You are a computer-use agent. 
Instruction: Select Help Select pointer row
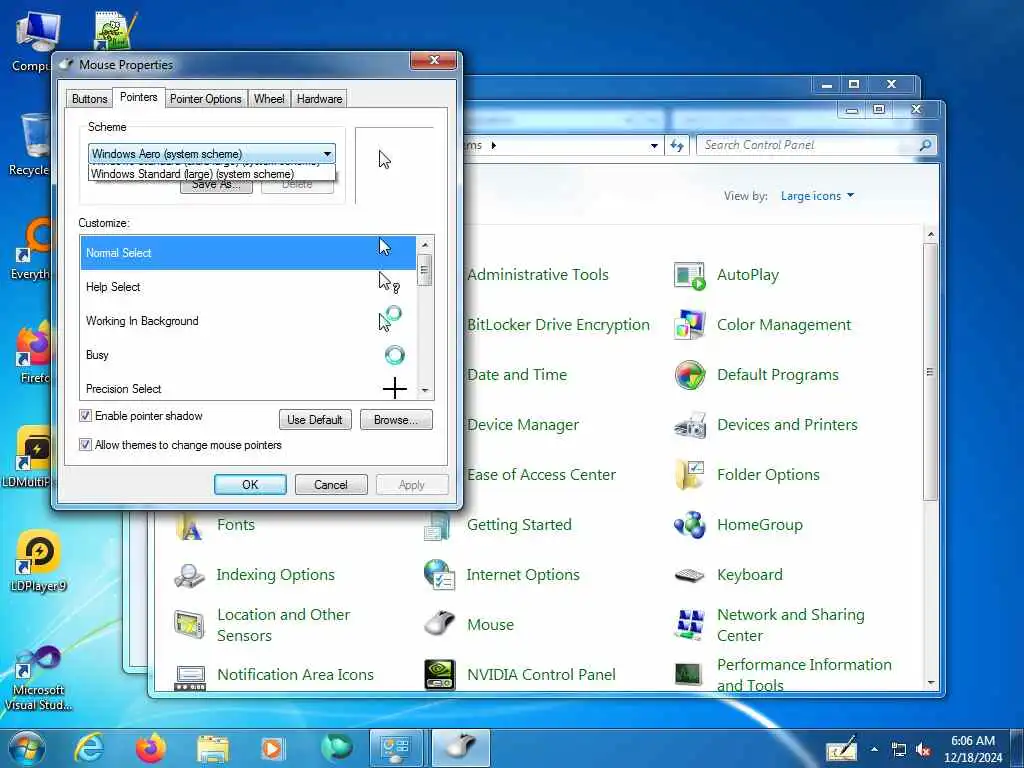tap(248, 287)
